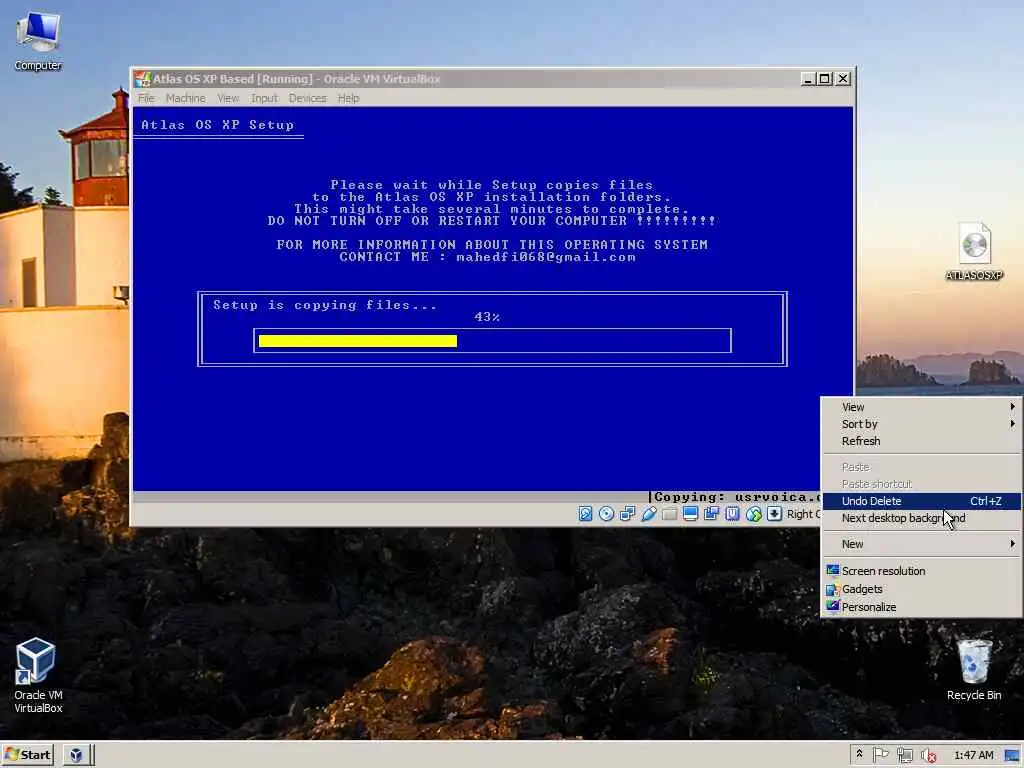Image resolution: width=1024 pixels, height=768 pixels.
Task: Click the CPU features indicator icon
Action: 732,514
